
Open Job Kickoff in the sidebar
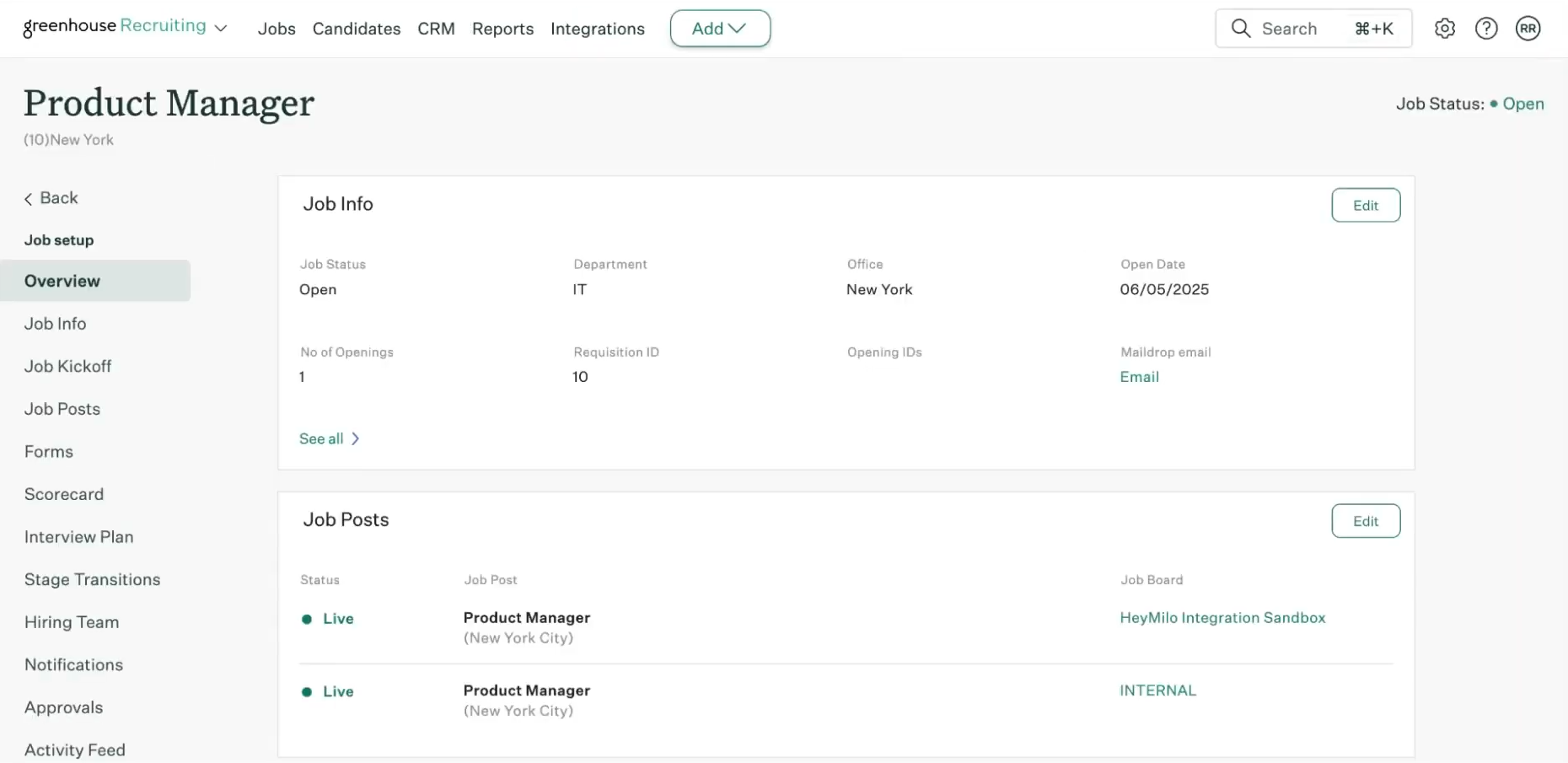tap(67, 366)
